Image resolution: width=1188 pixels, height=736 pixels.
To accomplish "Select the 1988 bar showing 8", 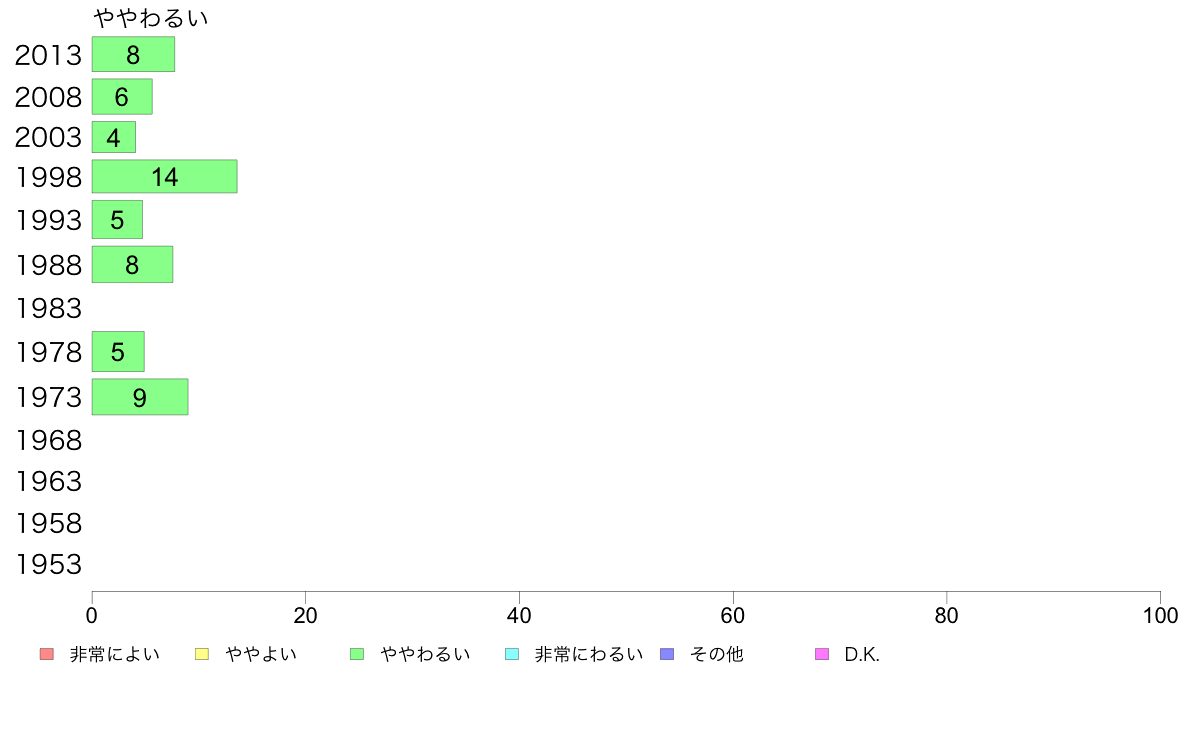I will (x=133, y=265).
